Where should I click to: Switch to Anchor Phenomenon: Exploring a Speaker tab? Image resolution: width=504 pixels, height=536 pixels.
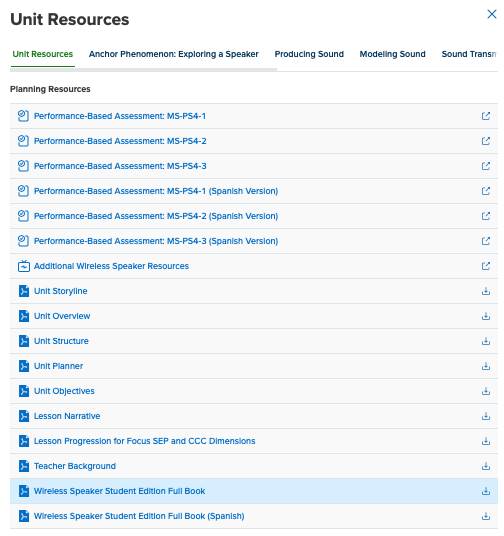coord(174,54)
